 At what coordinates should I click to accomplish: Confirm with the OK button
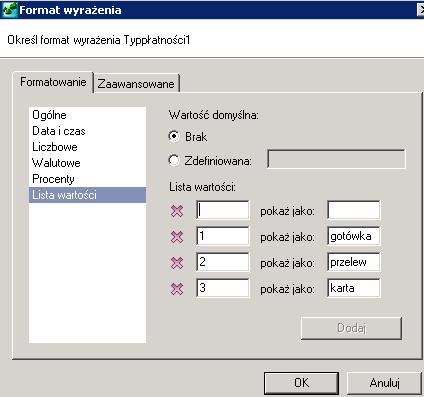point(301,383)
